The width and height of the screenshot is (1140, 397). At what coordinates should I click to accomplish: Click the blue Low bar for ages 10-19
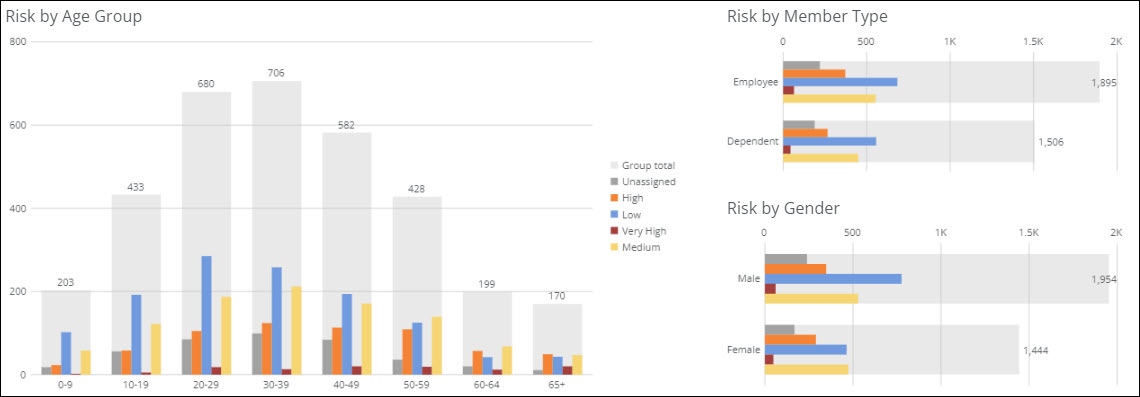pyautogui.click(x=136, y=335)
